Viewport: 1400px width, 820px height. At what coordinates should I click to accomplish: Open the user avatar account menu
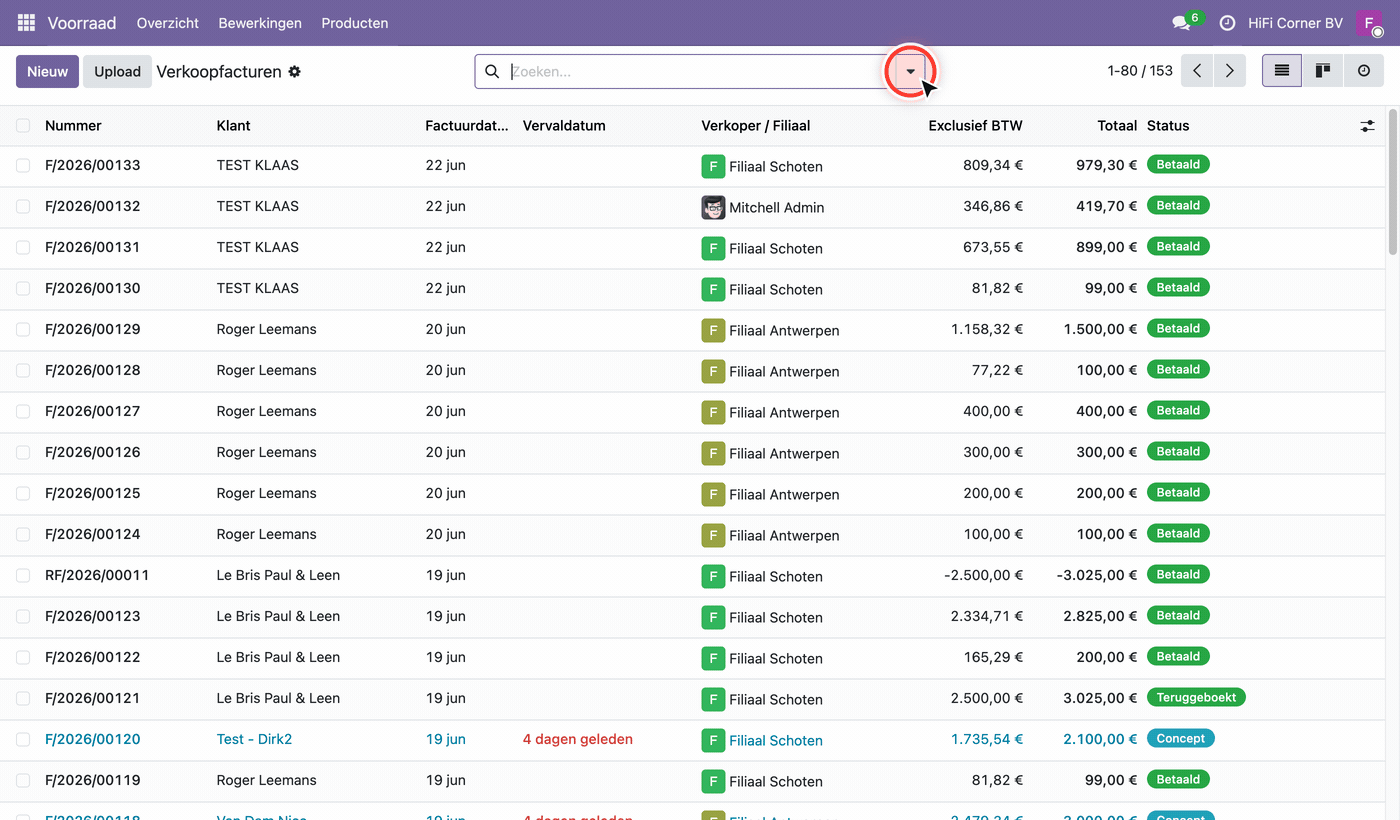click(x=1369, y=23)
